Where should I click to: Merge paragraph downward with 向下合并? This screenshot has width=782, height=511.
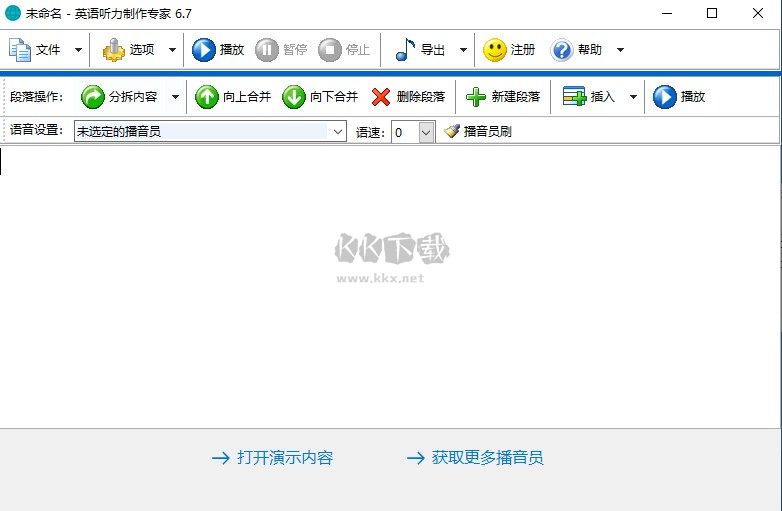294,97
